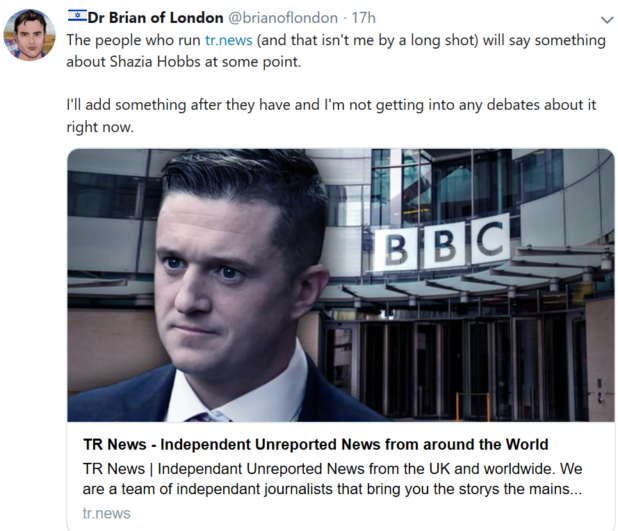Click the Israel flag emoji before the name

[x=77, y=16]
